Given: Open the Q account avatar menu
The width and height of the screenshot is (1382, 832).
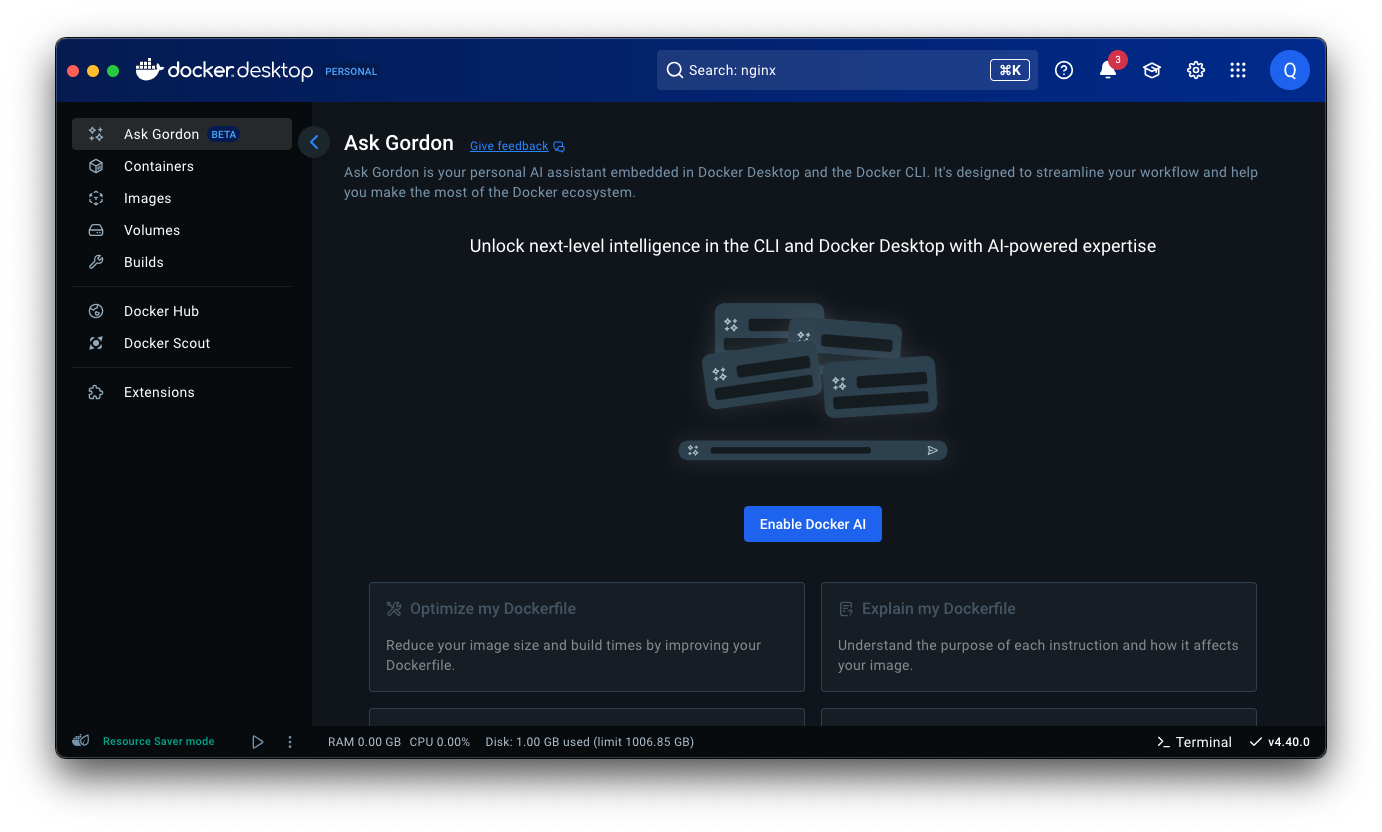Looking at the screenshot, I should pos(1290,70).
